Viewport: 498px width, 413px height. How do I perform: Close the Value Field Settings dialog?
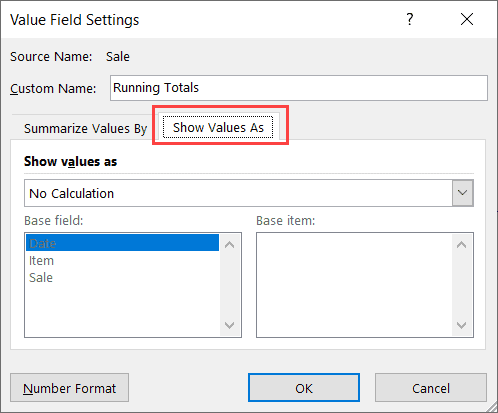click(x=467, y=19)
